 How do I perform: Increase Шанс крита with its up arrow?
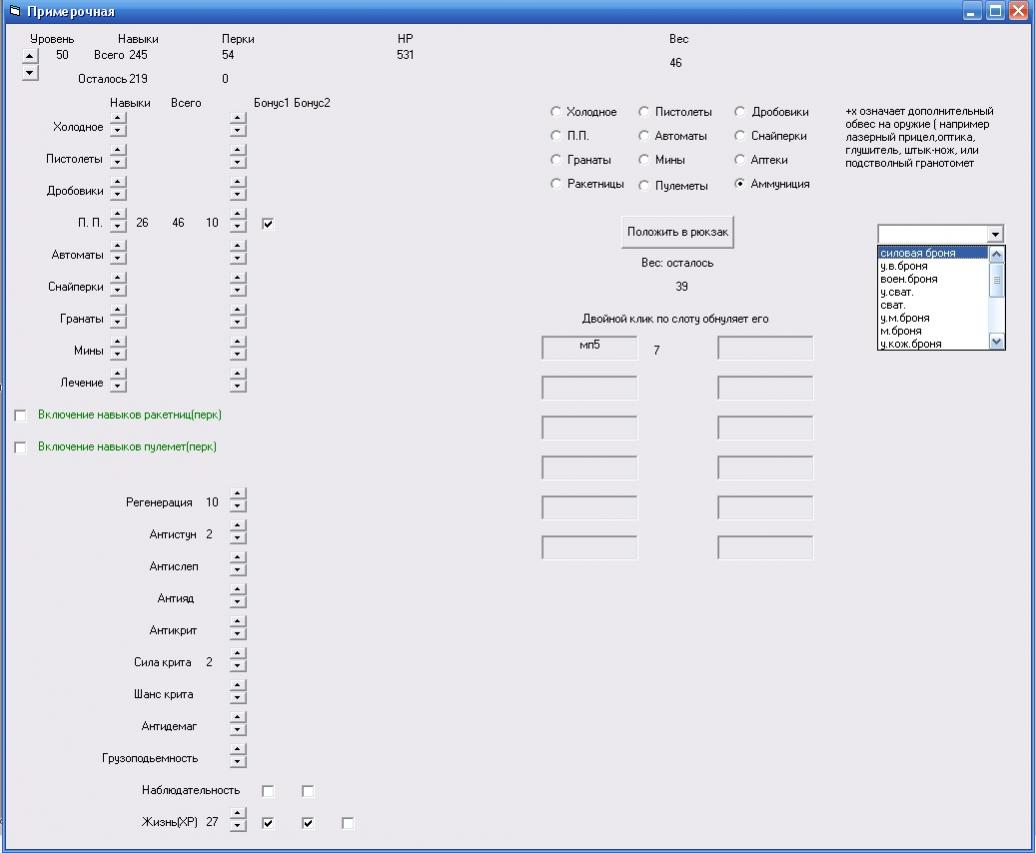coord(237,687)
